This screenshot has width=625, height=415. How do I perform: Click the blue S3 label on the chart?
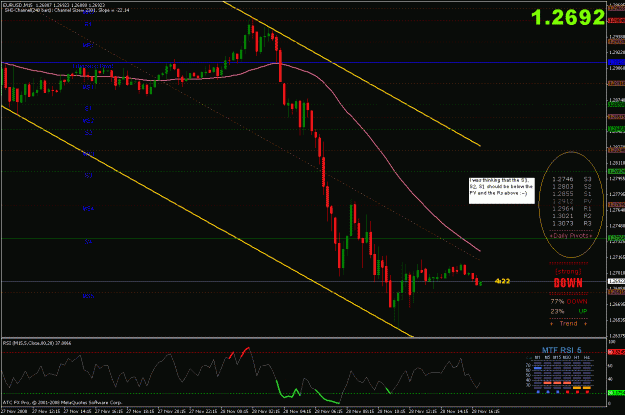coord(88,175)
